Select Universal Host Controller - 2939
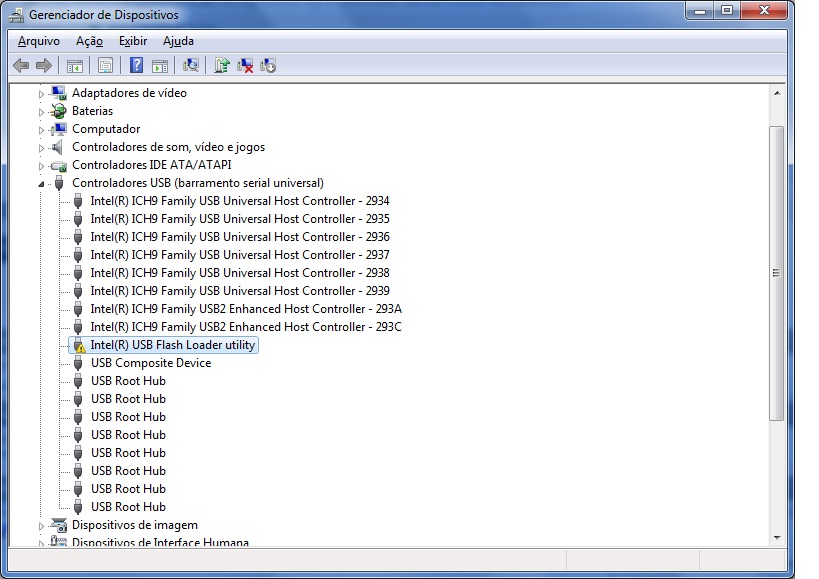 click(240, 291)
